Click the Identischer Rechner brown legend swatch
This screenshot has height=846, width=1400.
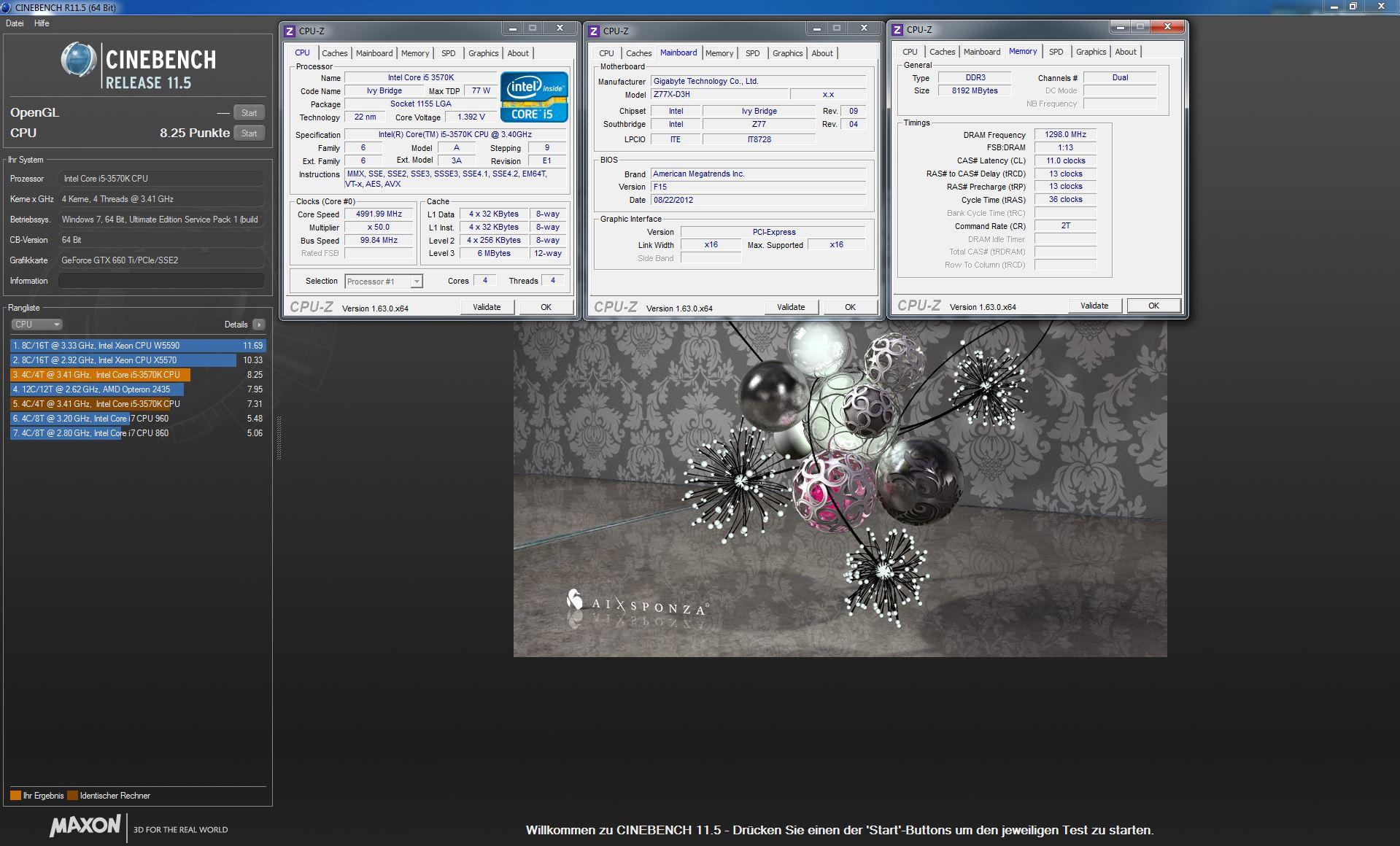[x=73, y=796]
